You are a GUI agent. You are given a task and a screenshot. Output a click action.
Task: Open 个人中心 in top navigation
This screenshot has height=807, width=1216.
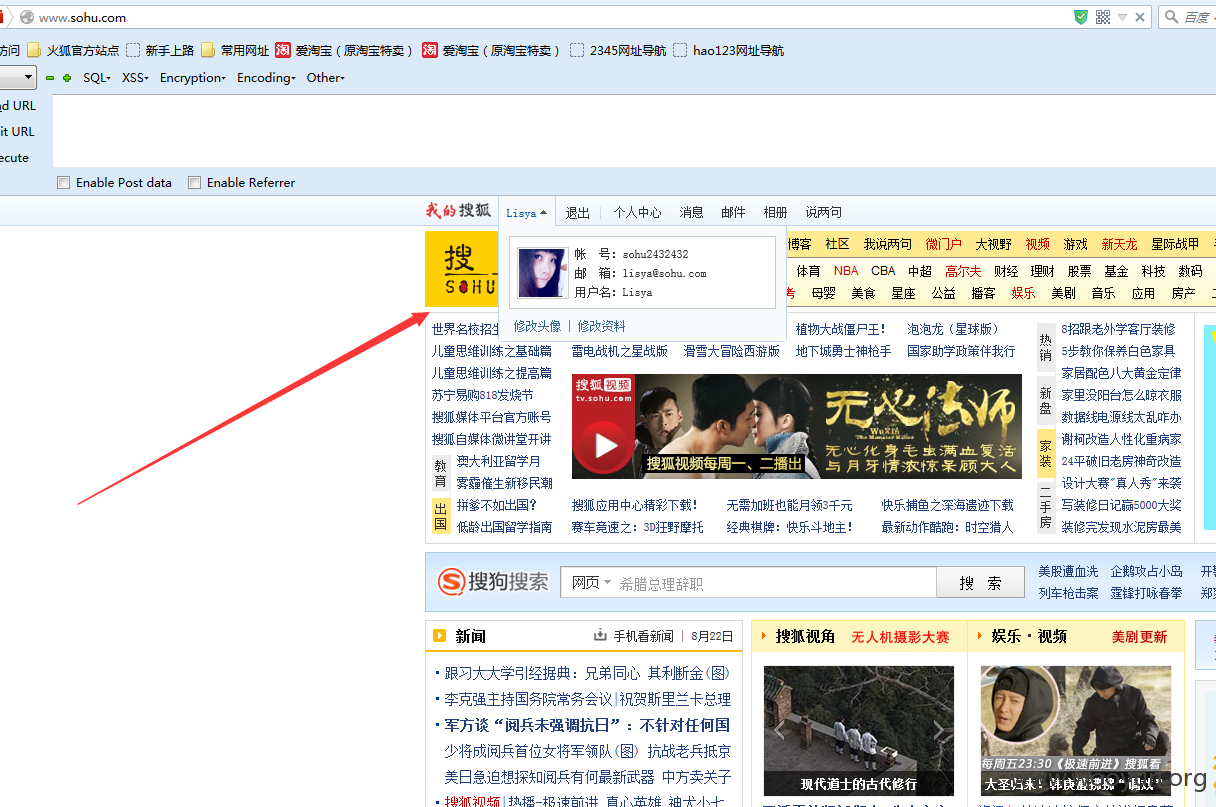point(637,213)
